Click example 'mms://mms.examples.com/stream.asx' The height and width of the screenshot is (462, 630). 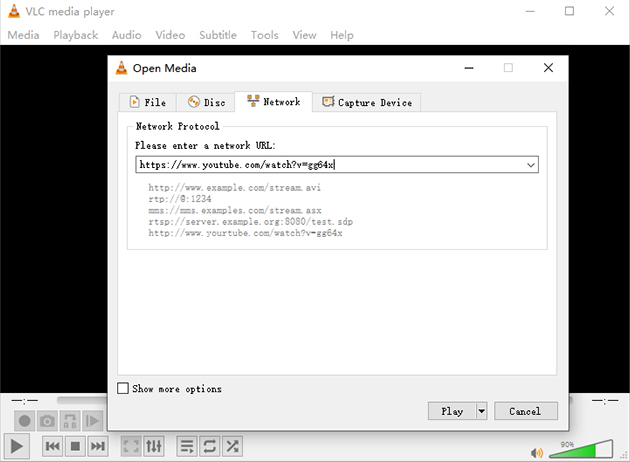coord(235,211)
